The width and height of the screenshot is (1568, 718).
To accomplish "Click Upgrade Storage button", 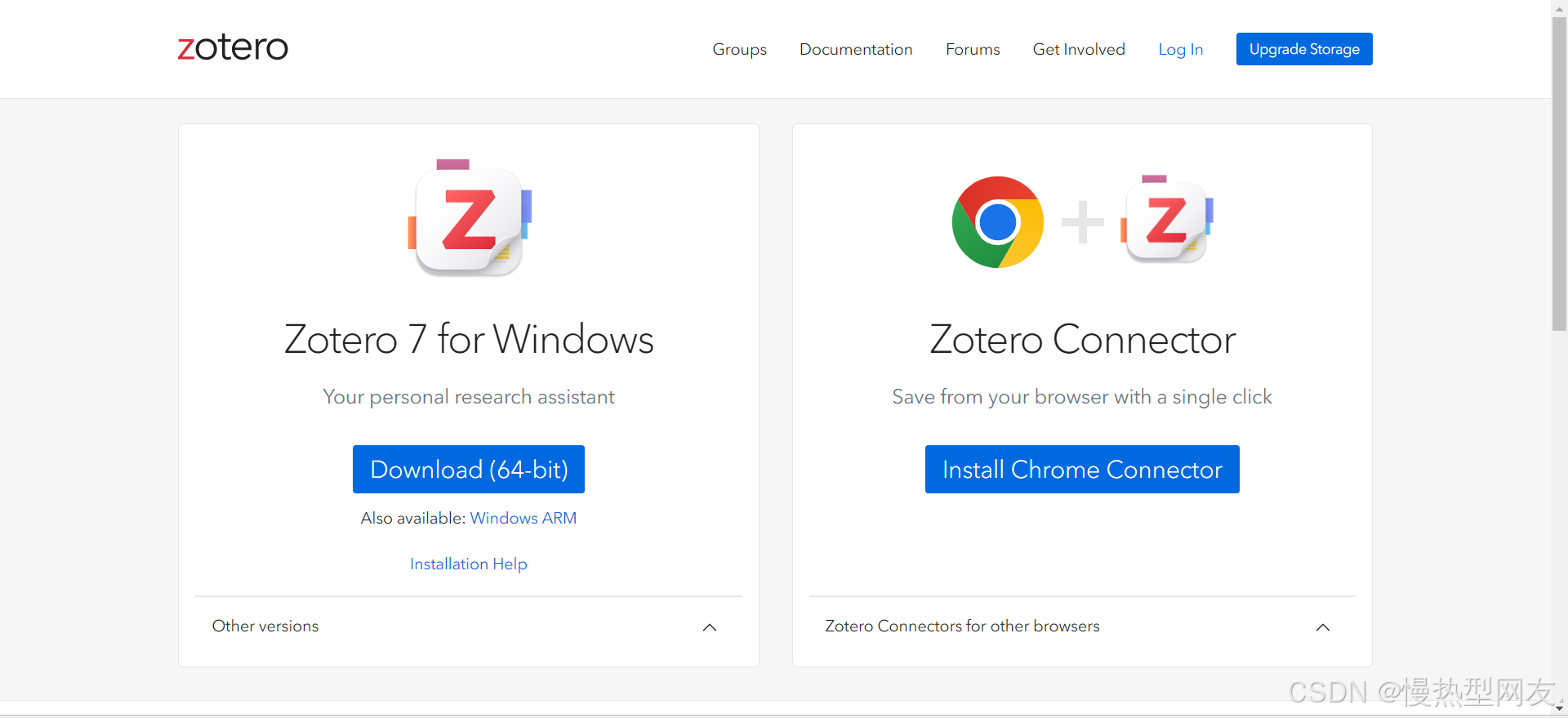I will [1304, 49].
